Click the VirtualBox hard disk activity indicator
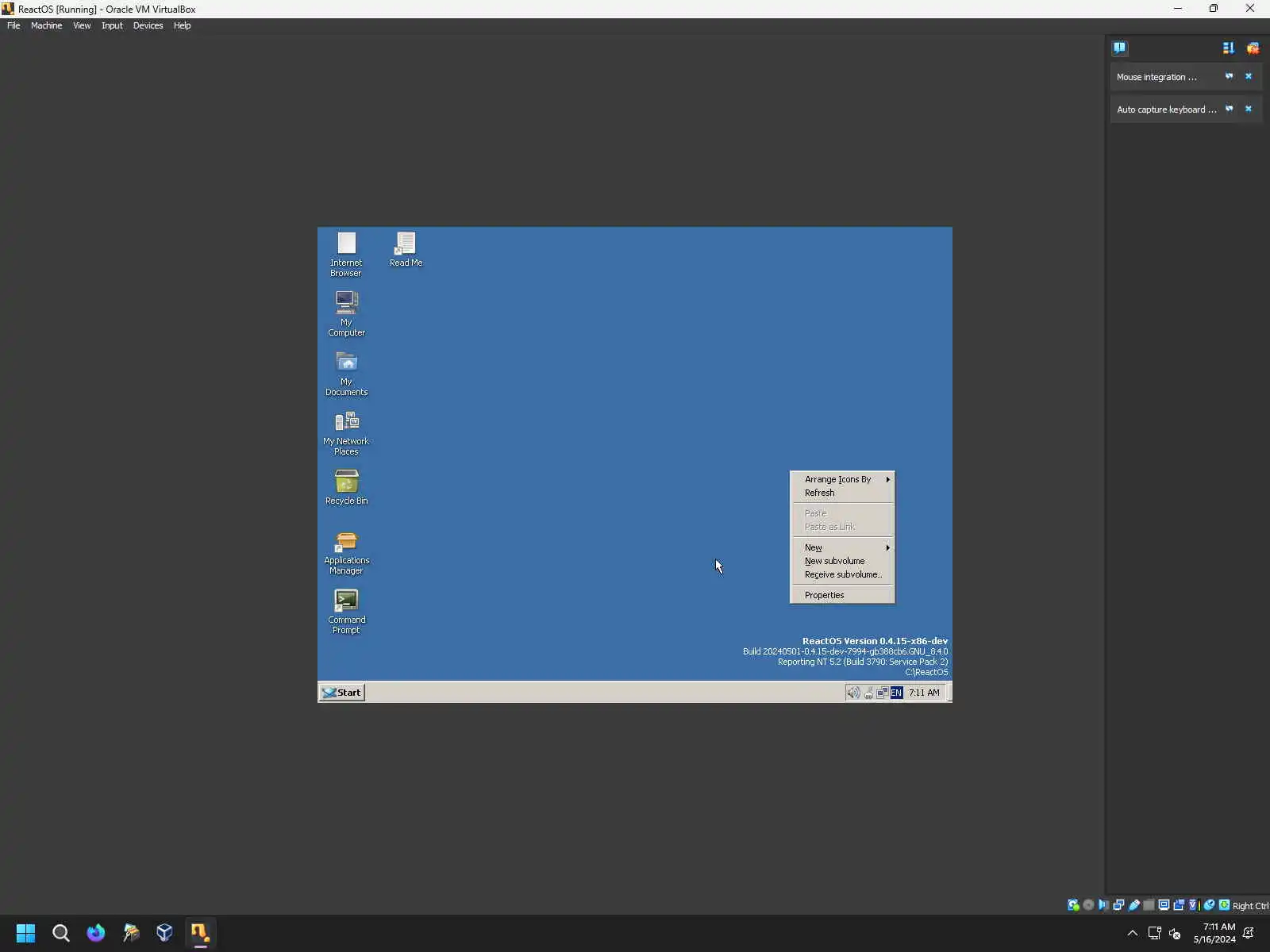Screen dimensions: 1270x952 pyautogui.click(x=1073, y=905)
